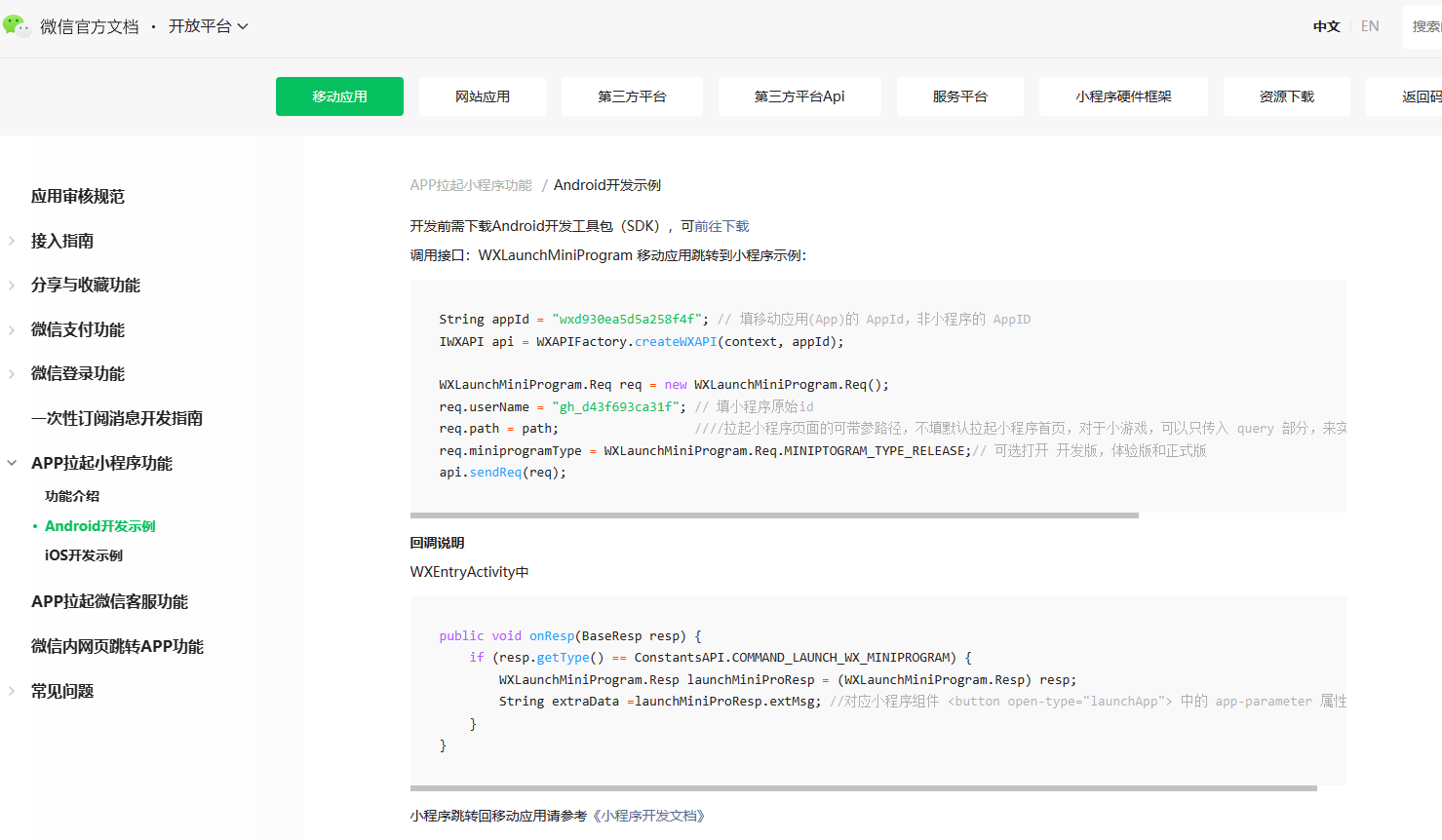The width and height of the screenshot is (1442, 840).
Task: Click horizontal scrollbar of onResp code block
Action: [864, 788]
